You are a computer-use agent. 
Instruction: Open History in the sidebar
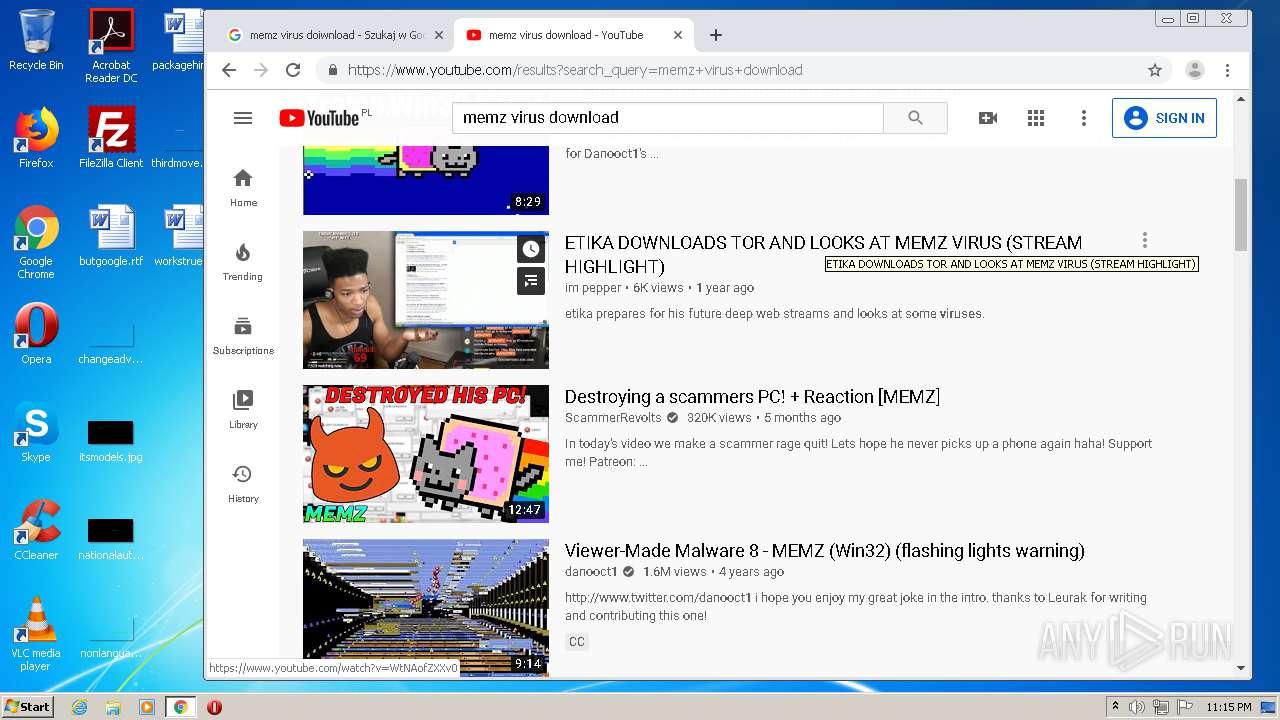click(x=243, y=483)
